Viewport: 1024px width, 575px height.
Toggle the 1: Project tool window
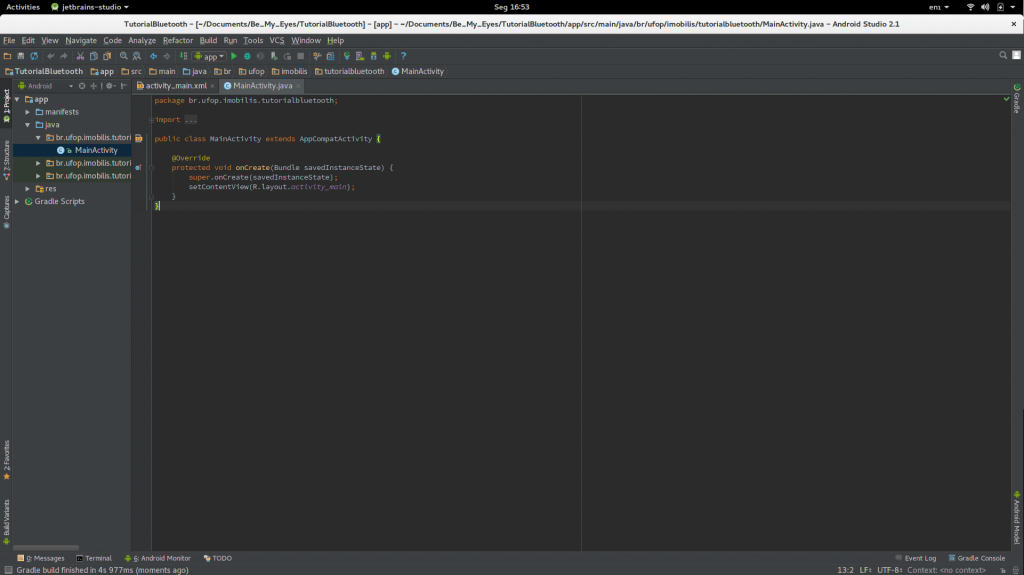click(7, 106)
